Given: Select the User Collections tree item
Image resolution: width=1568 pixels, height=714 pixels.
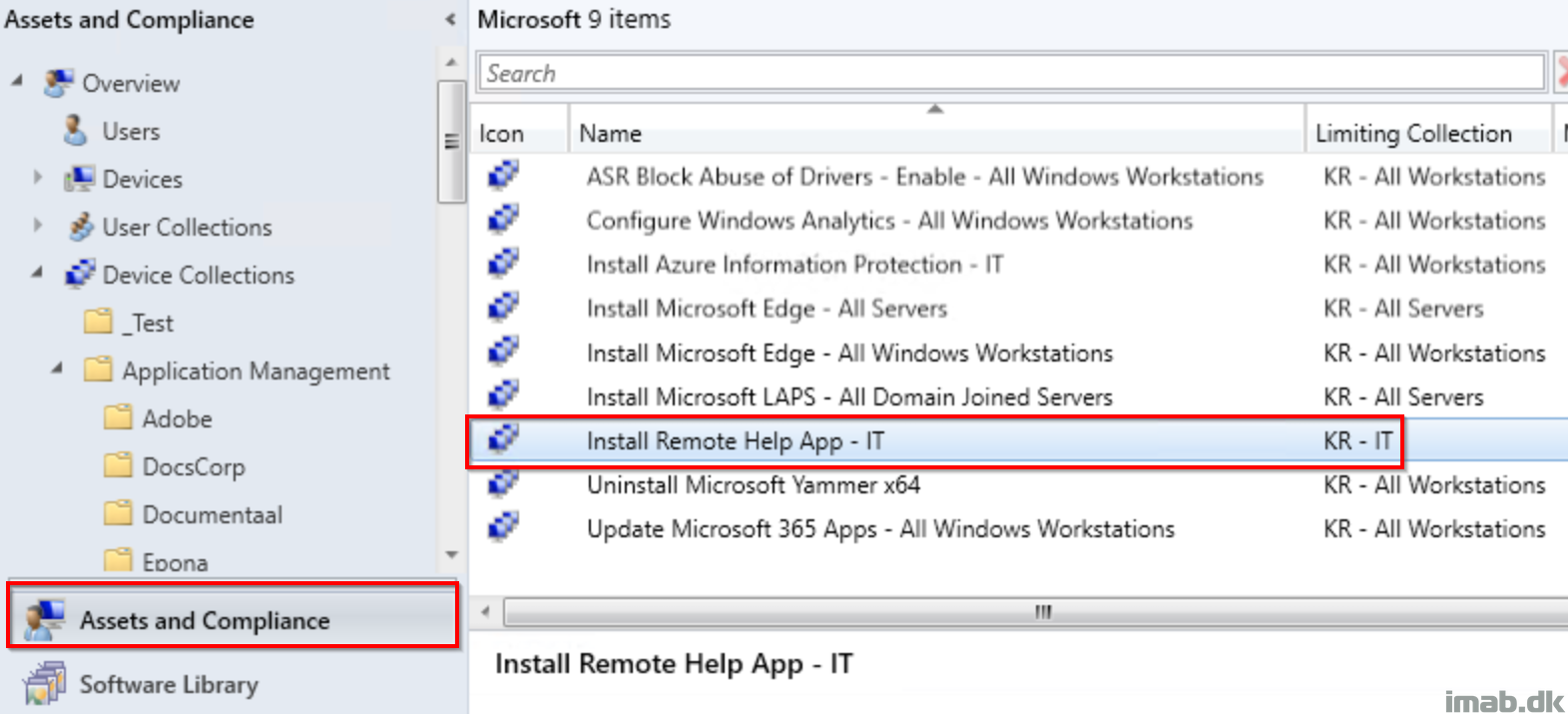Looking at the screenshot, I should coord(187,227).
